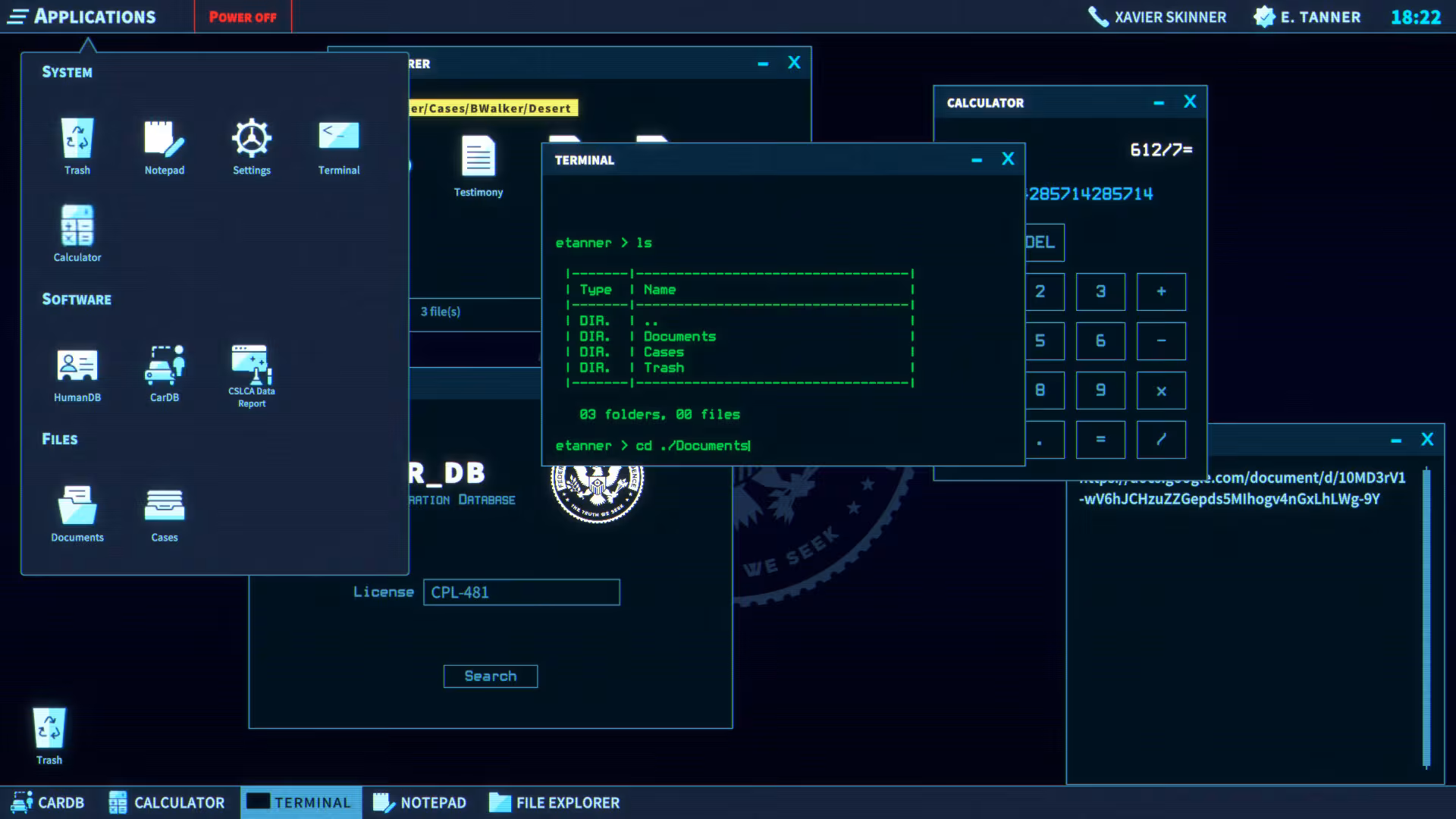Viewport: 1456px width, 819px height.
Task: Close the Notepad window
Action: coord(1427,439)
